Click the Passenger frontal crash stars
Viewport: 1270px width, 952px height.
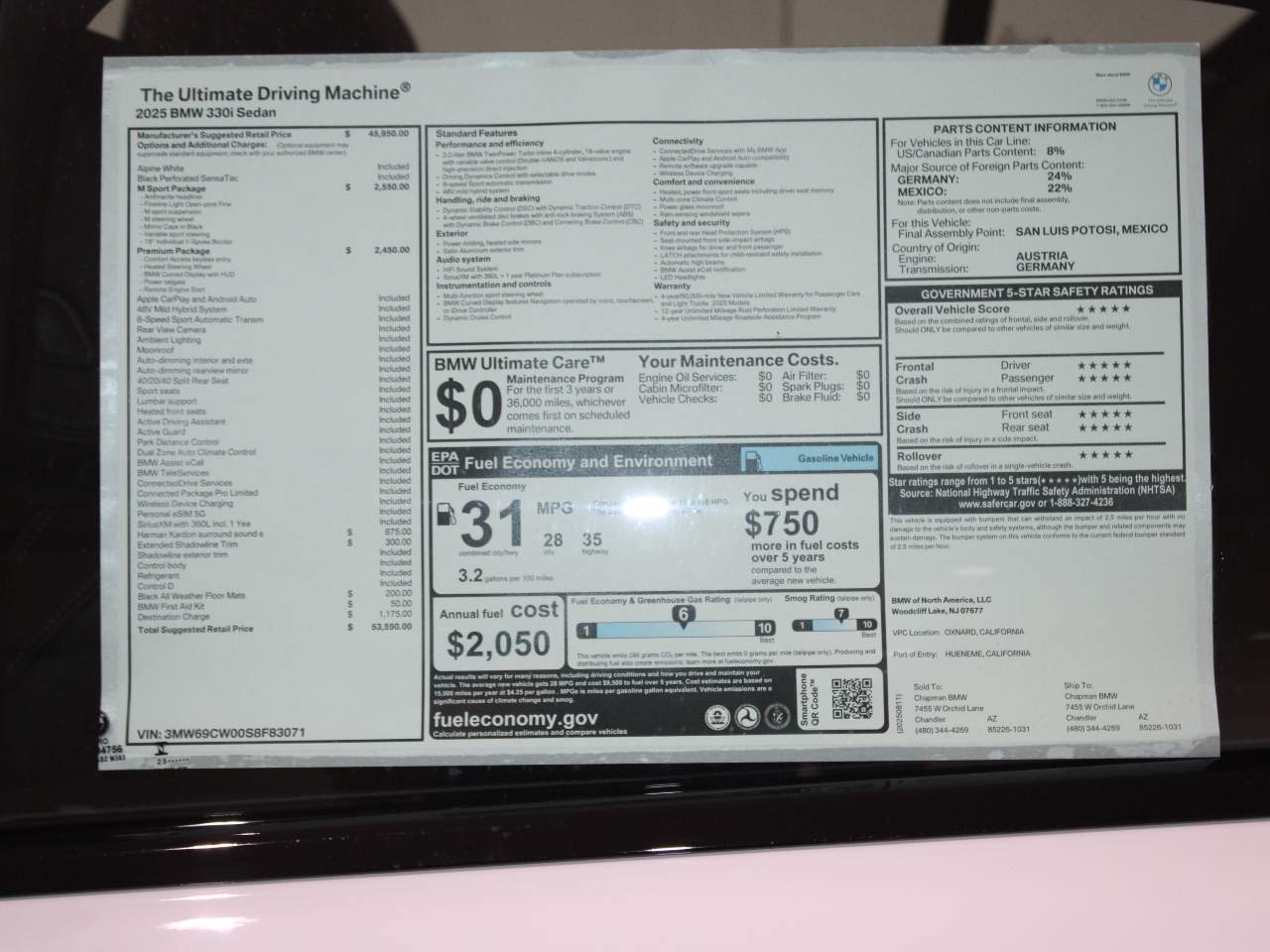click(1103, 378)
